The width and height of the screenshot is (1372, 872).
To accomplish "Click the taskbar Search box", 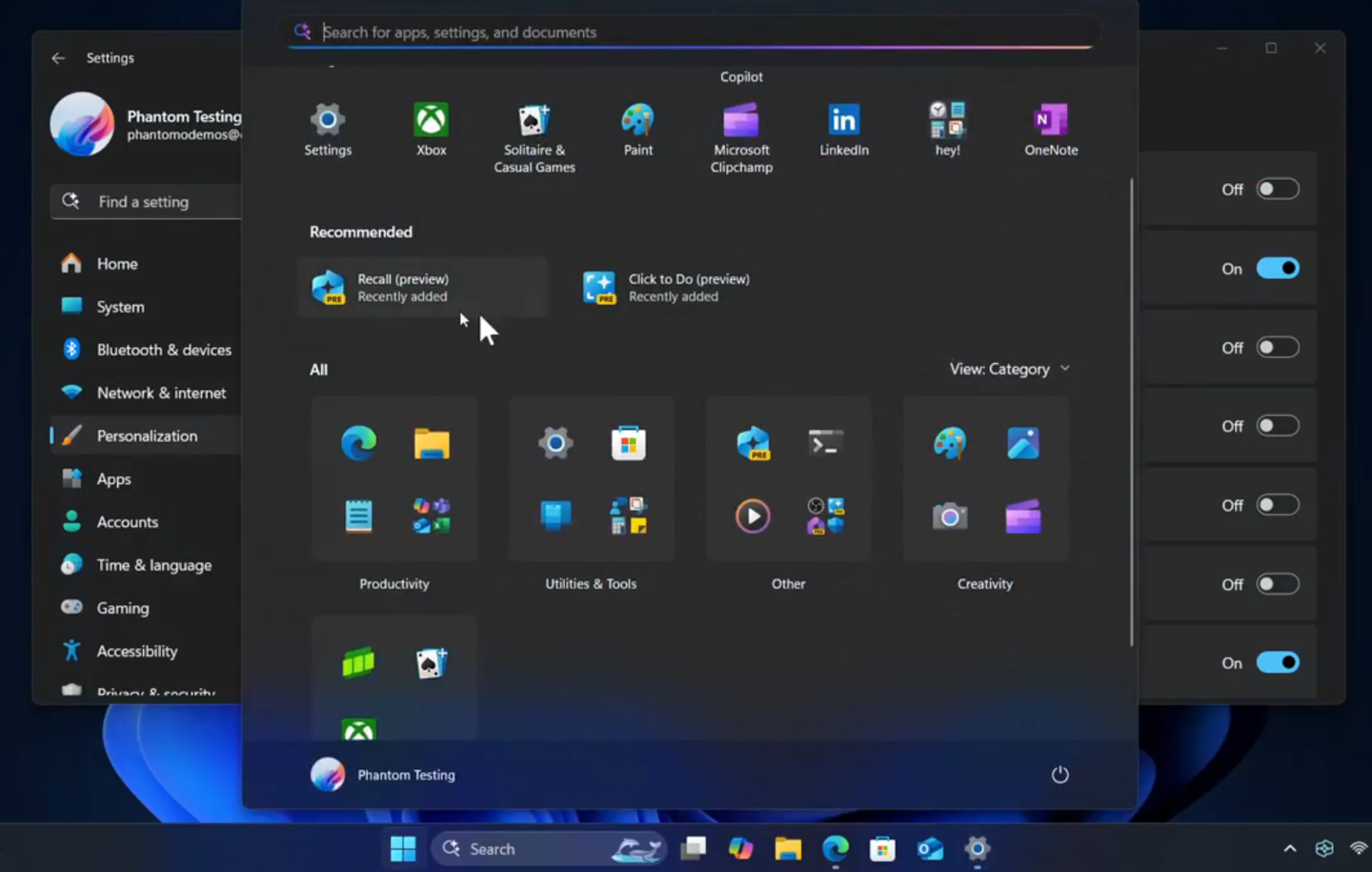I will (551, 848).
